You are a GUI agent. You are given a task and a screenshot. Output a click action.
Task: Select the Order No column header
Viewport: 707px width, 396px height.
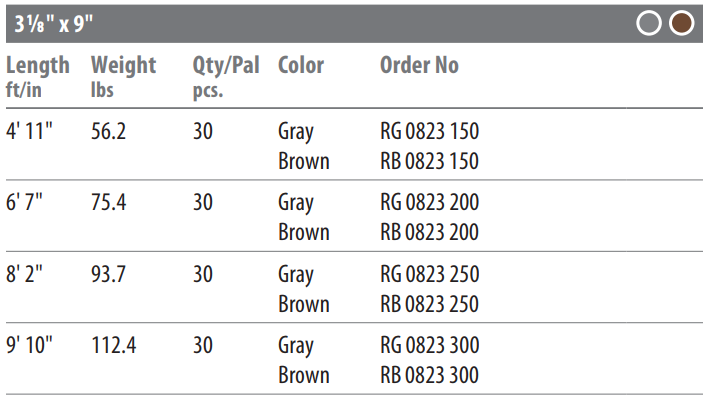pyautogui.click(x=419, y=65)
